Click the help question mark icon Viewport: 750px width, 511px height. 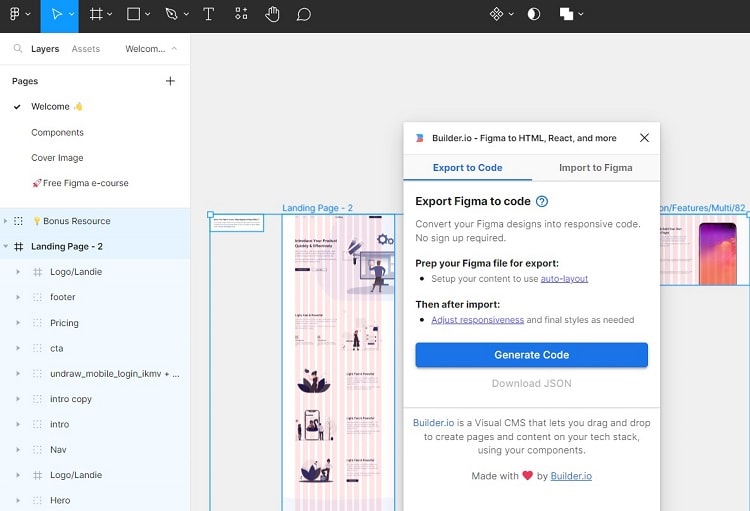point(541,201)
